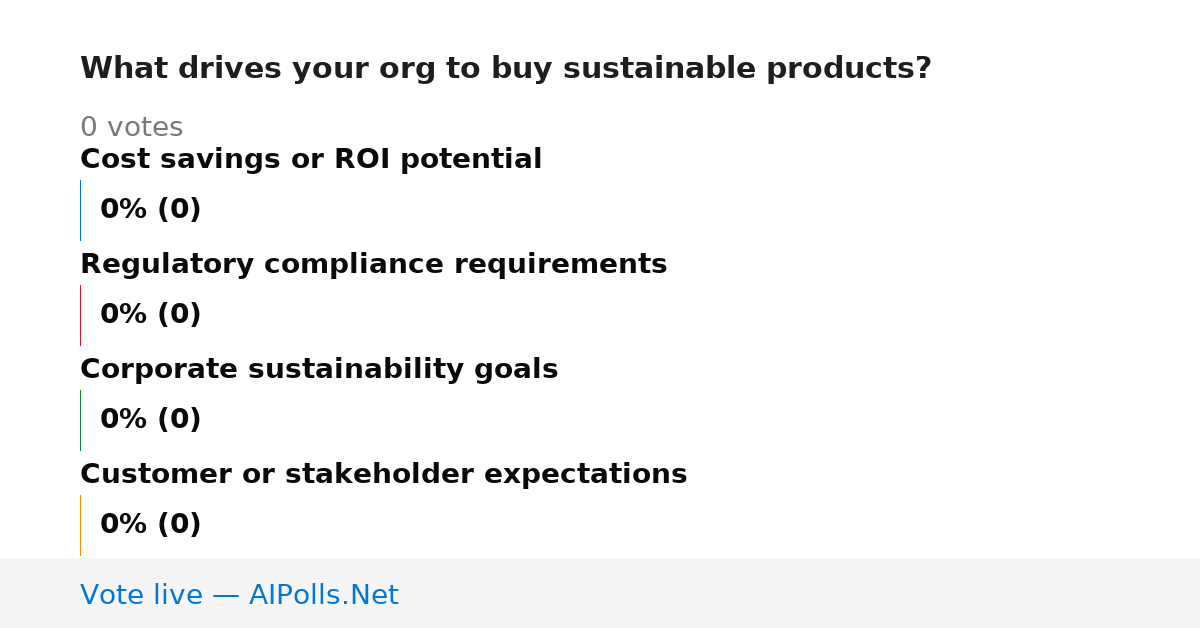
Task: Click the empty gray area of the footer banner
Action: click(800, 593)
